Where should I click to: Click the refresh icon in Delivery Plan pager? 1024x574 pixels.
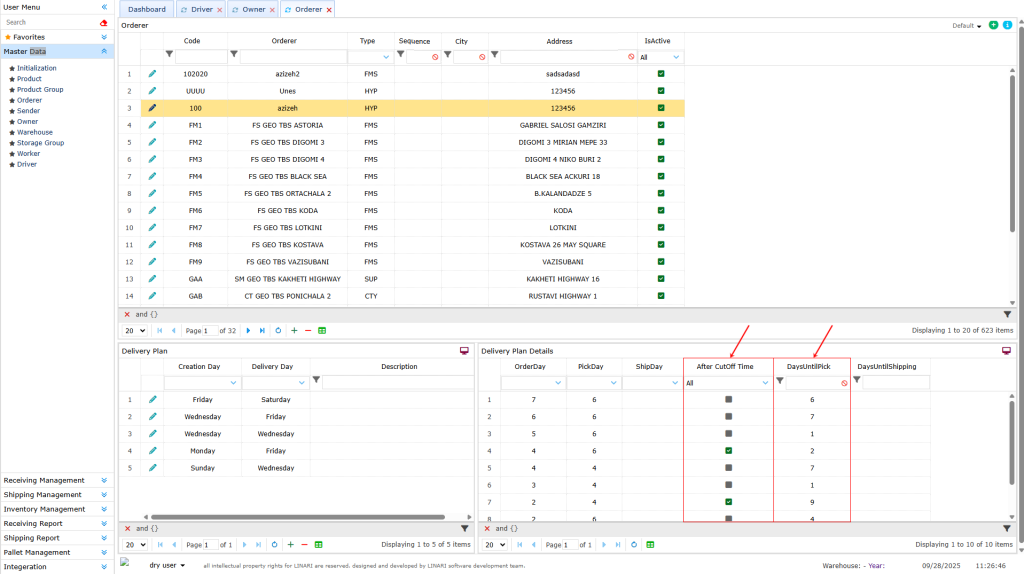[x=275, y=545]
